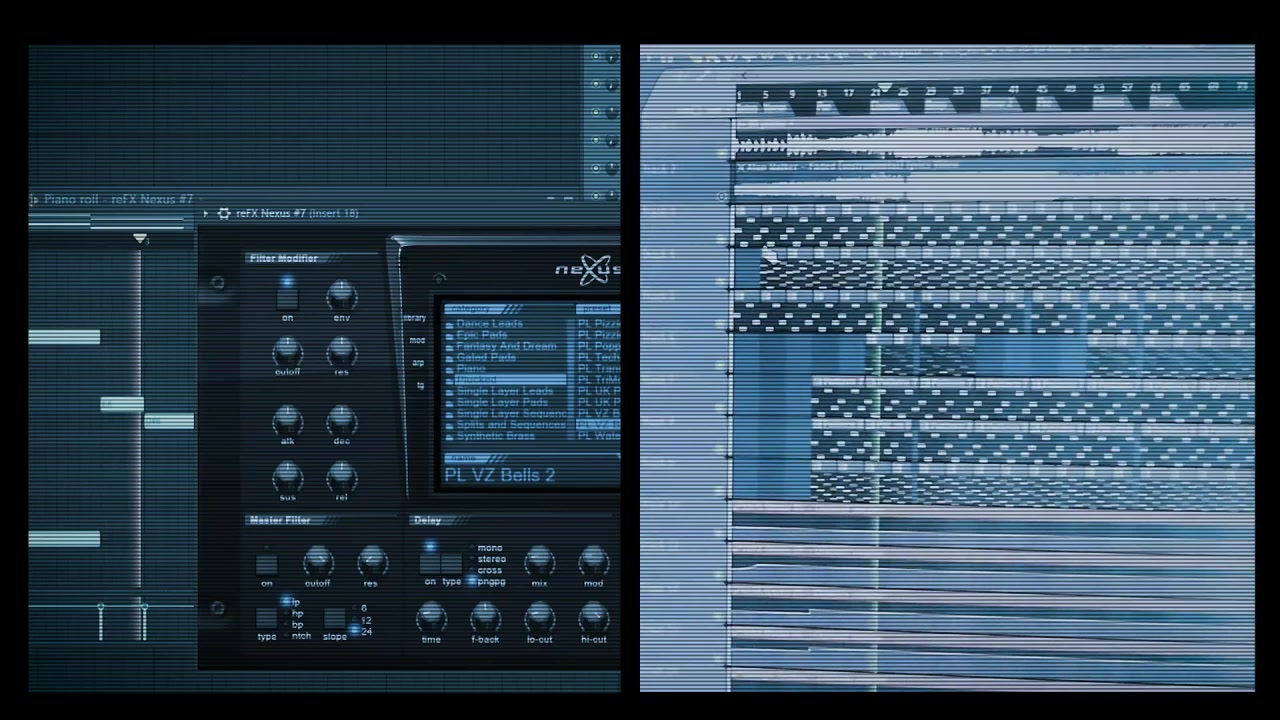Select the Splits and Sequences category
Image resolution: width=1280 pixels, height=720 pixels.
[x=511, y=425]
